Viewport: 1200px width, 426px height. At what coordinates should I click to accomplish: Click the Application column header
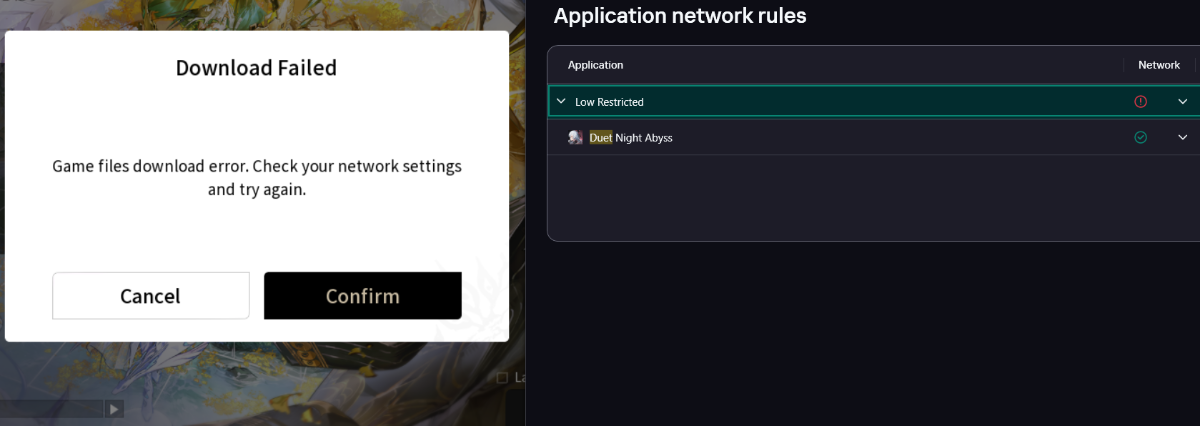coord(595,65)
